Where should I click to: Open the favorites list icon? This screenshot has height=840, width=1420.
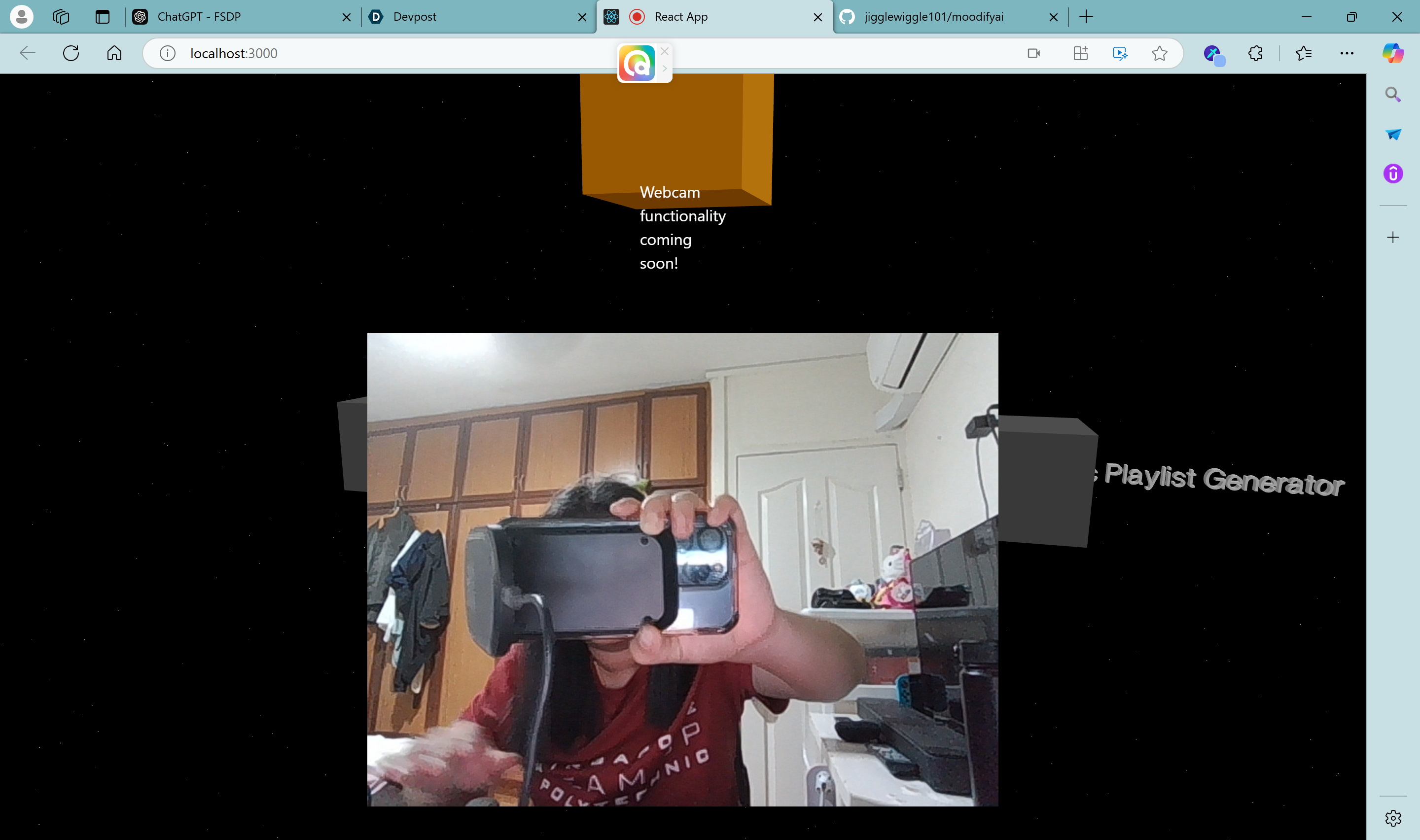(1304, 53)
